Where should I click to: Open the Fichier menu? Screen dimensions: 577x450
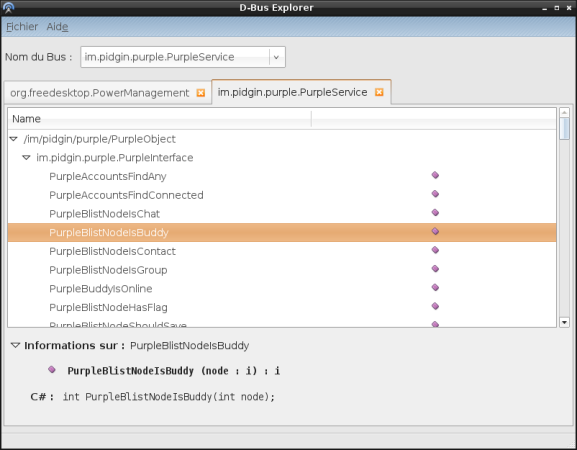pyautogui.click(x=22, y=27)
